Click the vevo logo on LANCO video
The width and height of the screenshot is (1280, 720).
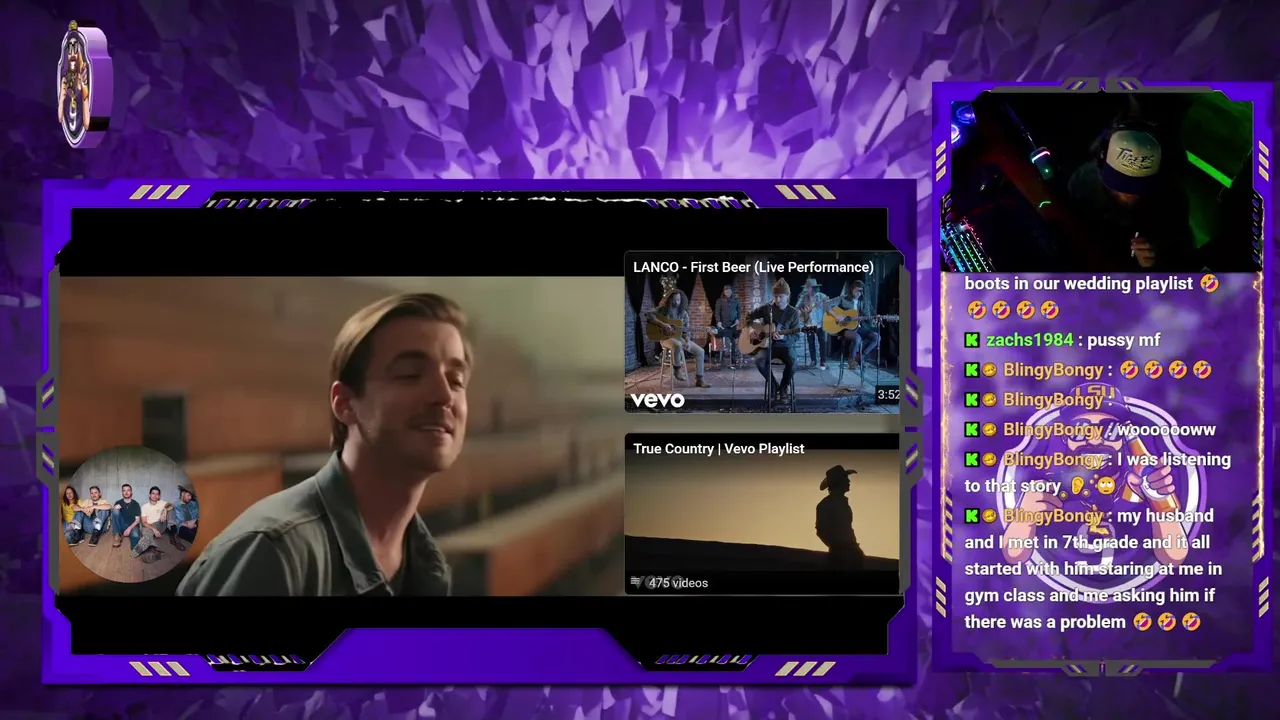pos(657,400)
